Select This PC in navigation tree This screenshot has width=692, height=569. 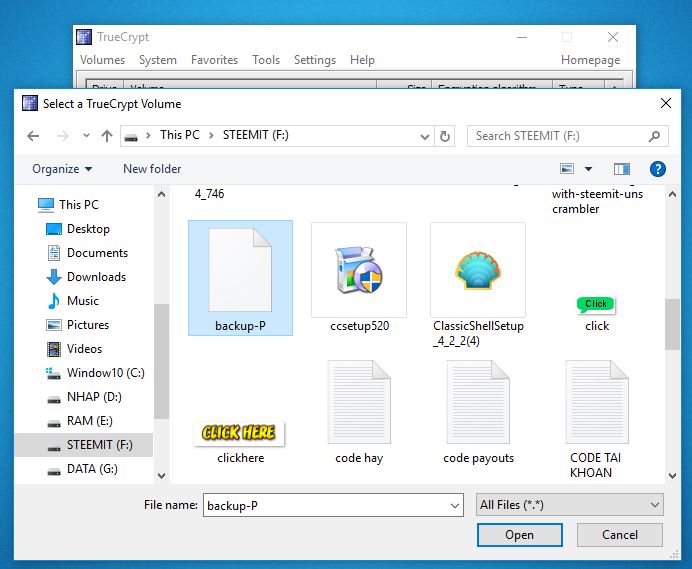[x=68, y=205]
